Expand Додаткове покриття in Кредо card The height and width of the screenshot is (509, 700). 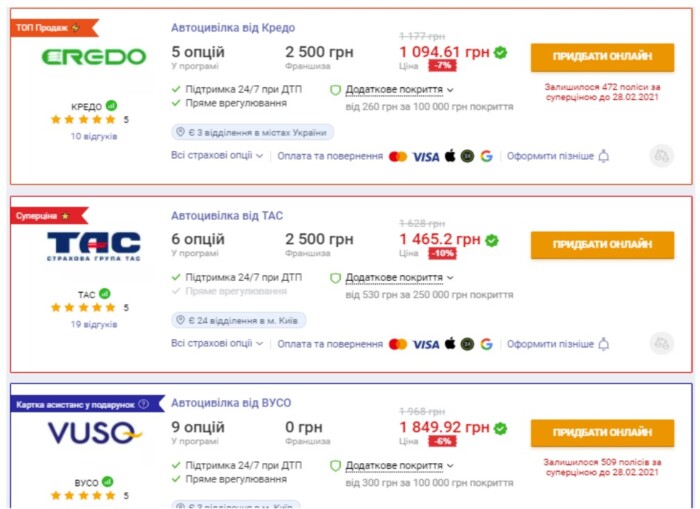400,89
